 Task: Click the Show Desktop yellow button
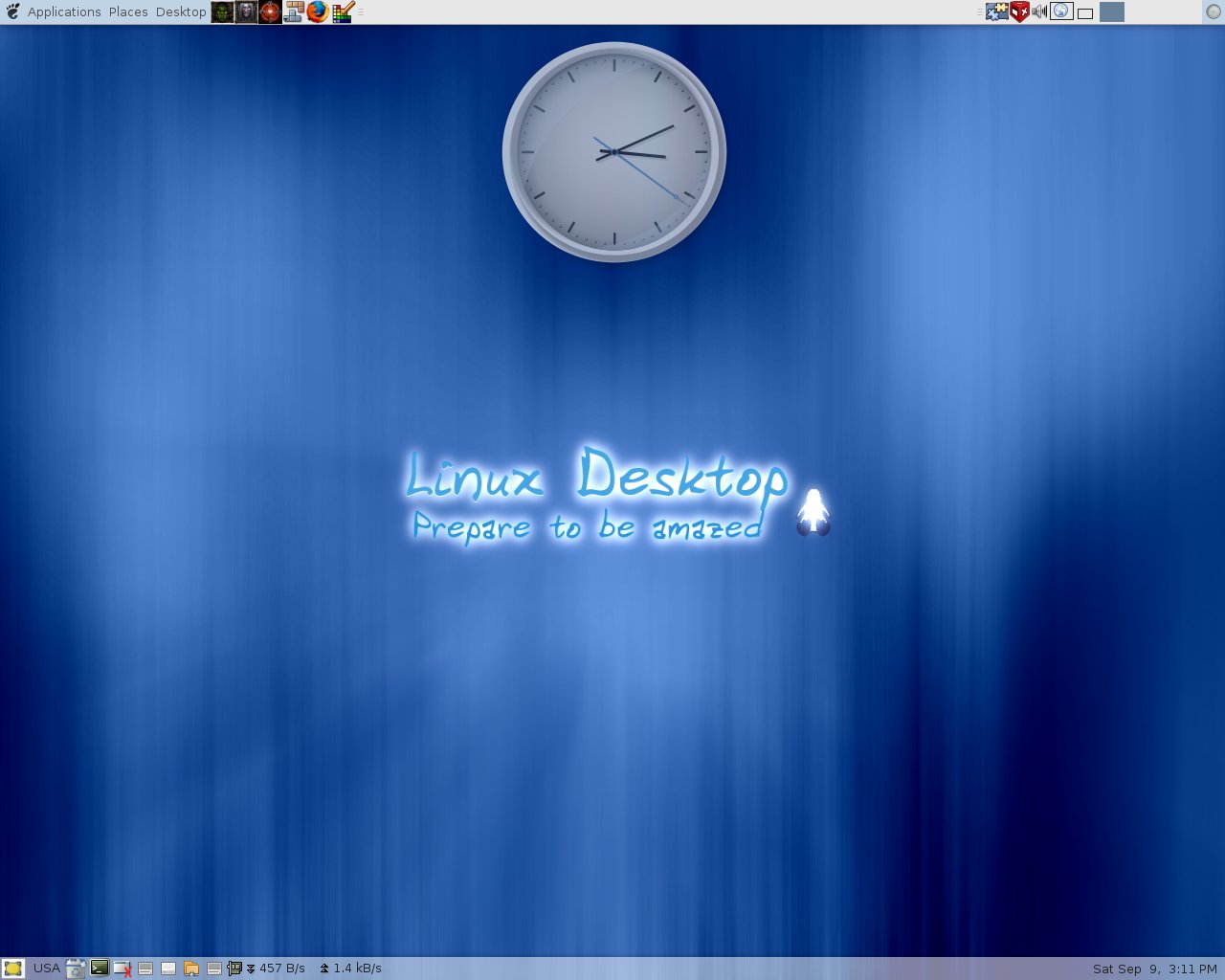[12, 969]
